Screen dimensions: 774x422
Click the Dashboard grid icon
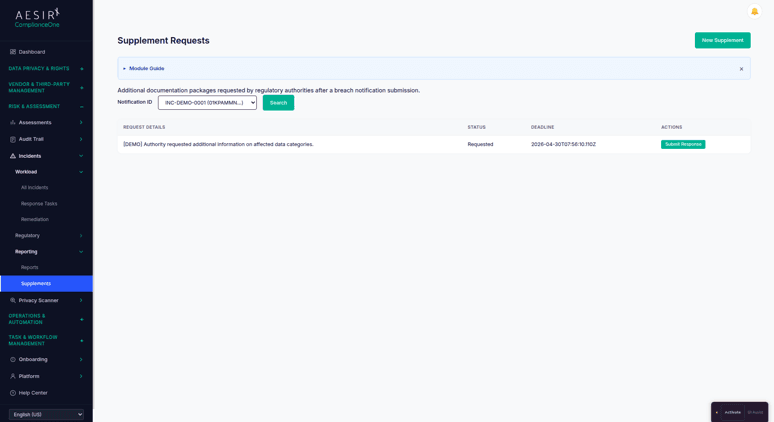[x=13, y=52]
